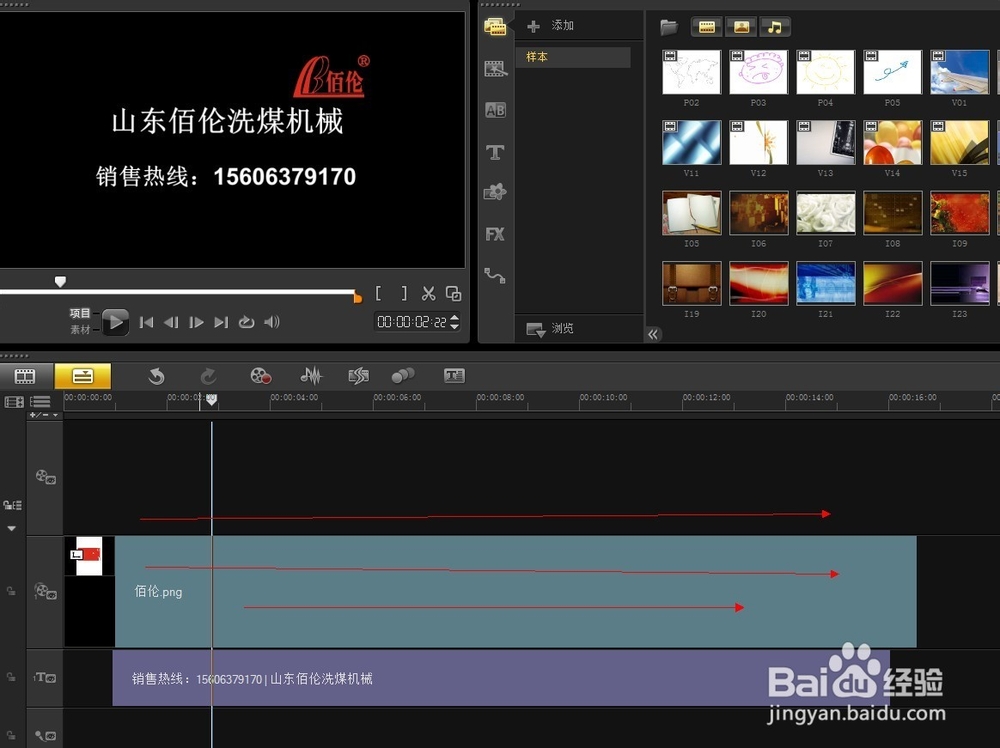Set mark-out bracket in preview panel
The image size is (1000, 748).
pyautogui.click(x=404, y=293)
